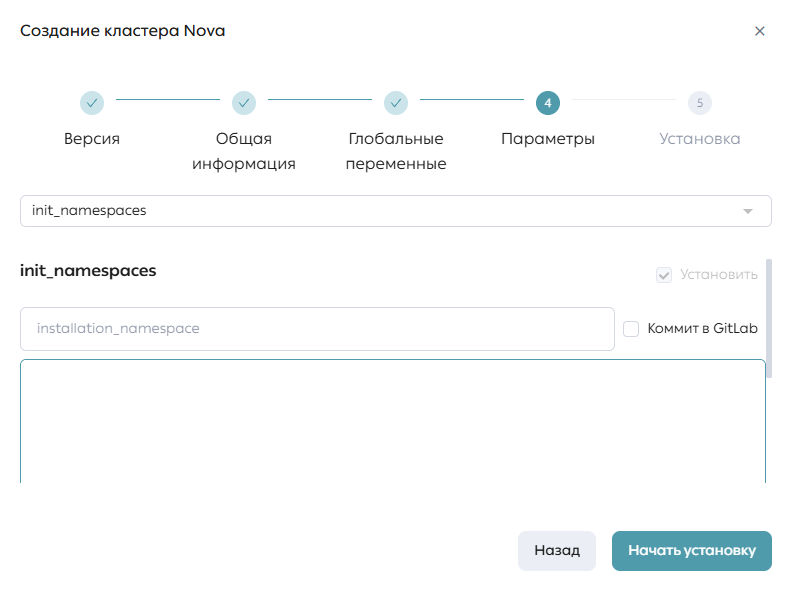Click the vertical scrollbar of parameters panel
The image size is (790, 591).
769,318
